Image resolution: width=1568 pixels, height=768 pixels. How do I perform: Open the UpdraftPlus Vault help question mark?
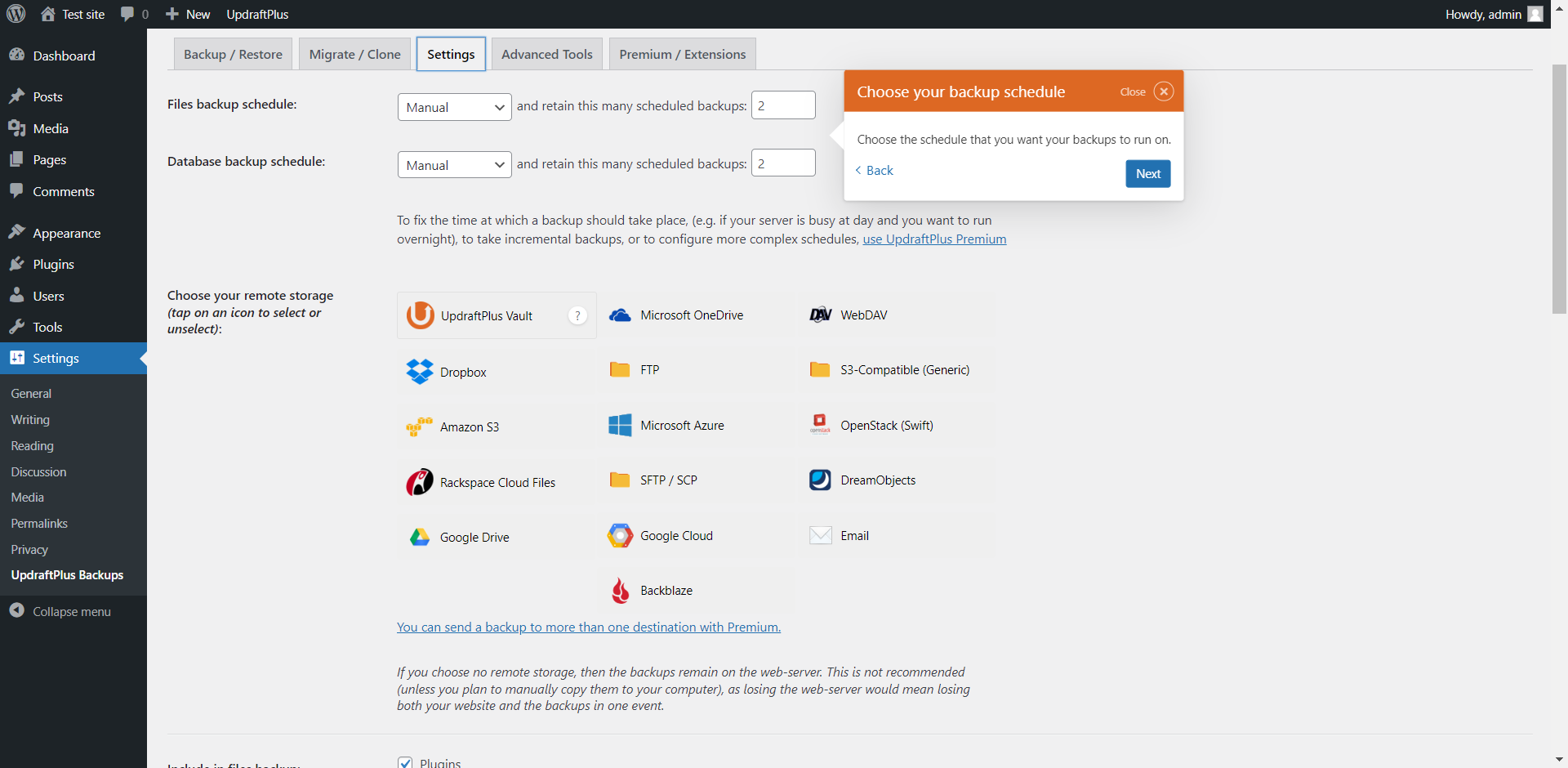(577, 315)
